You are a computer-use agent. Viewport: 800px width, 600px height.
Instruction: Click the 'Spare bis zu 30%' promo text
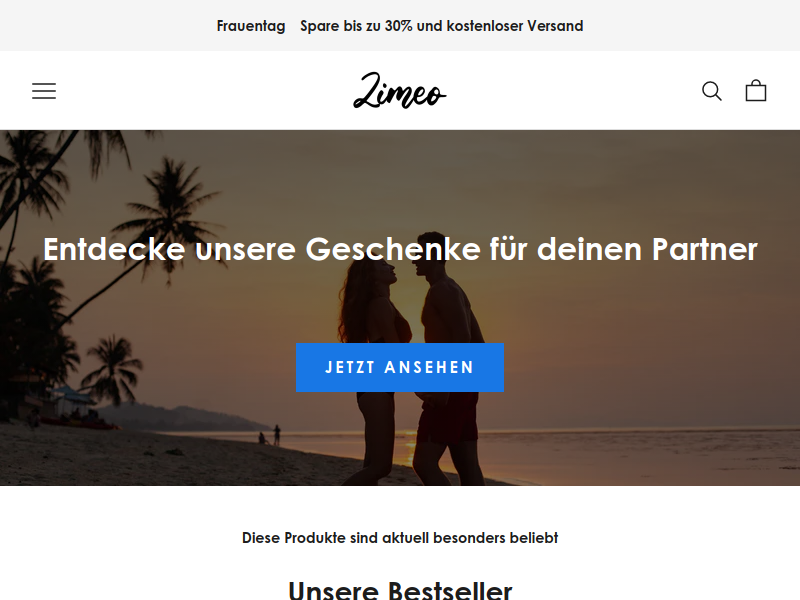(356, 26)
